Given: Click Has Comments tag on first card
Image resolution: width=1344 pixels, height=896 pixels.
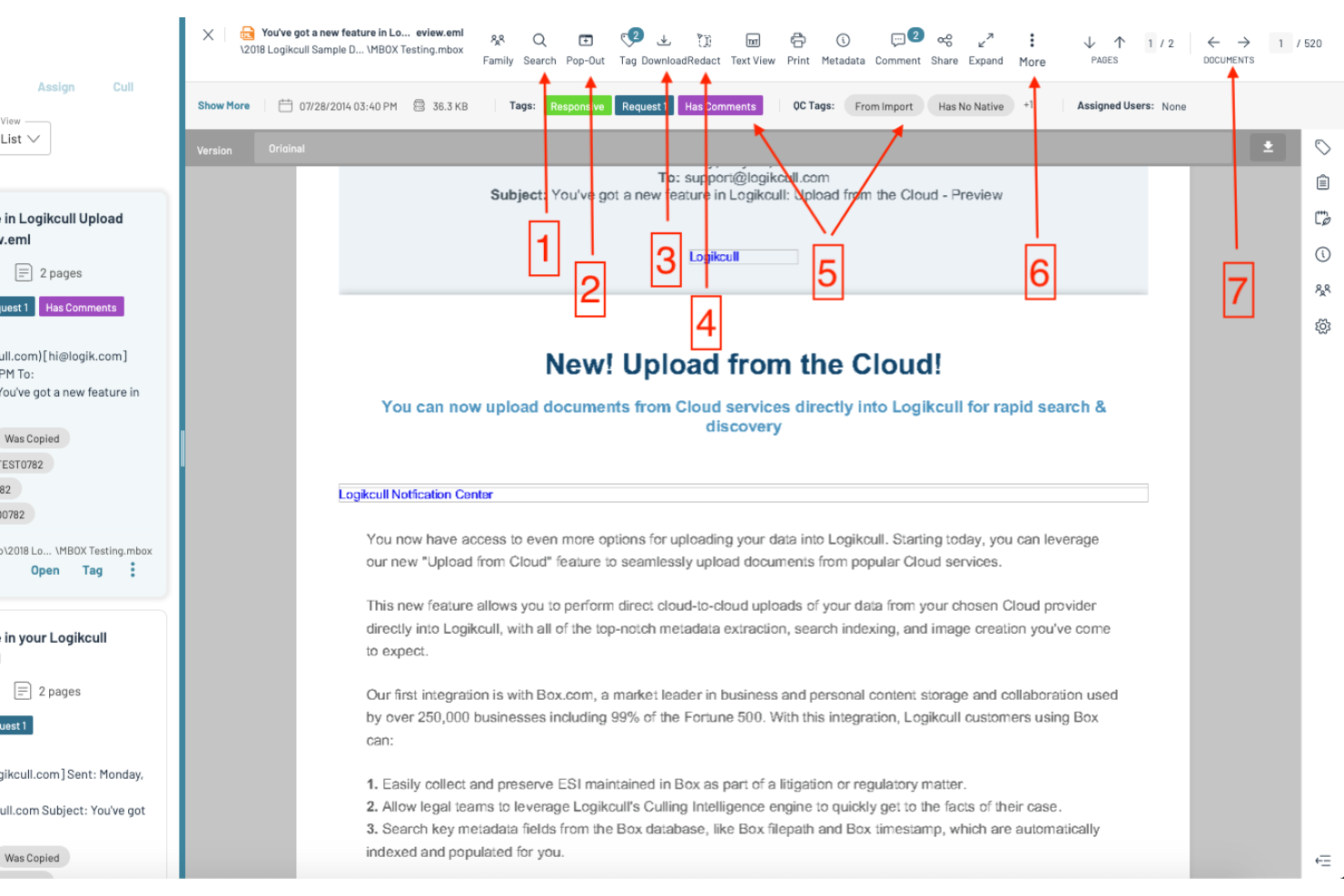Looking at the screenshot, I should (82, 308).
